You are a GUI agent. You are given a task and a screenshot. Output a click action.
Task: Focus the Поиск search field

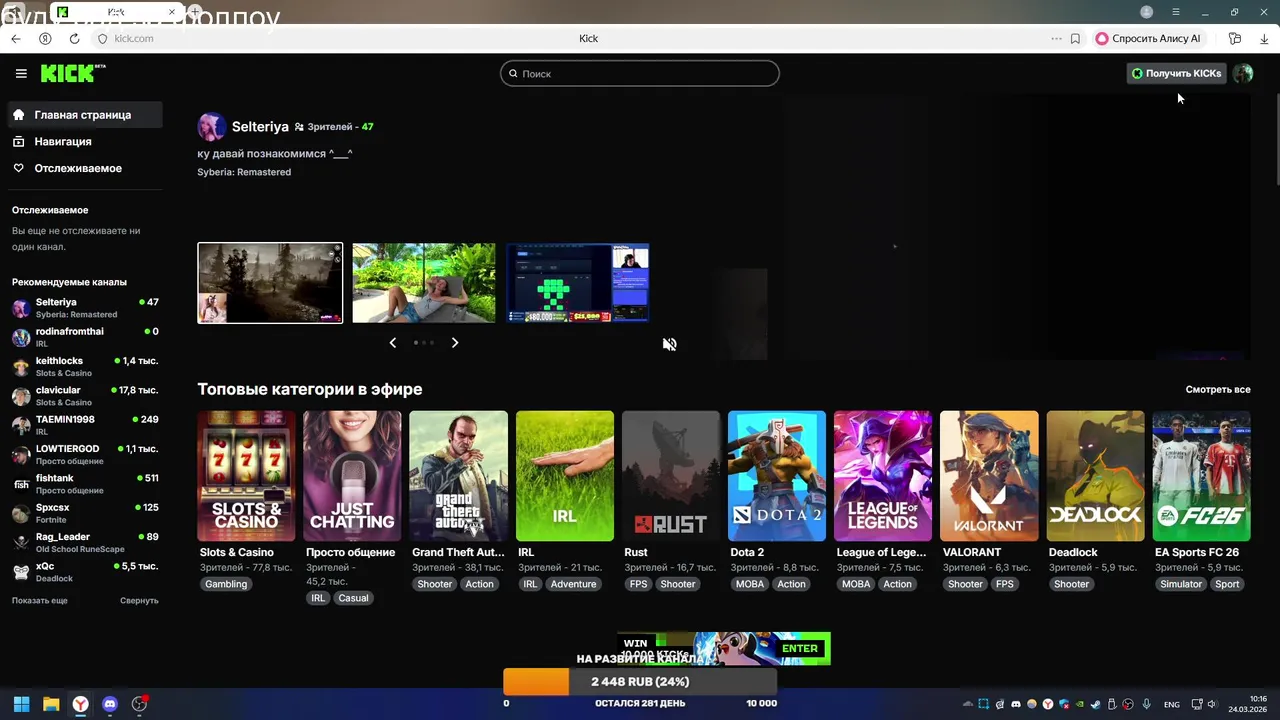pos(640,73)
